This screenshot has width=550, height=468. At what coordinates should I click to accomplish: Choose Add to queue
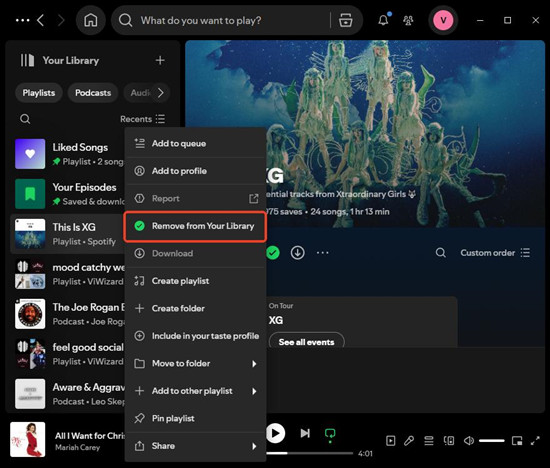(x=195, y=143)
